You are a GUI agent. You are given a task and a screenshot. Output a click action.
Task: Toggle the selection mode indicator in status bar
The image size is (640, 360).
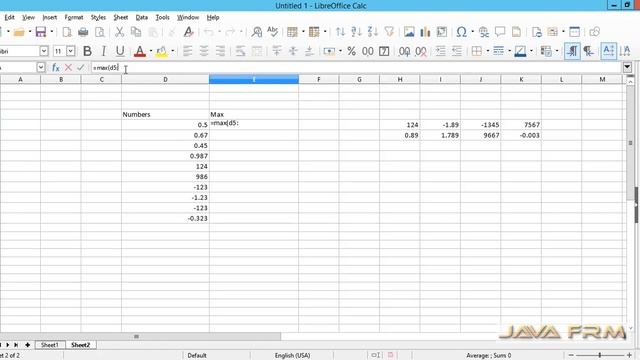click(x=376, y=355)
